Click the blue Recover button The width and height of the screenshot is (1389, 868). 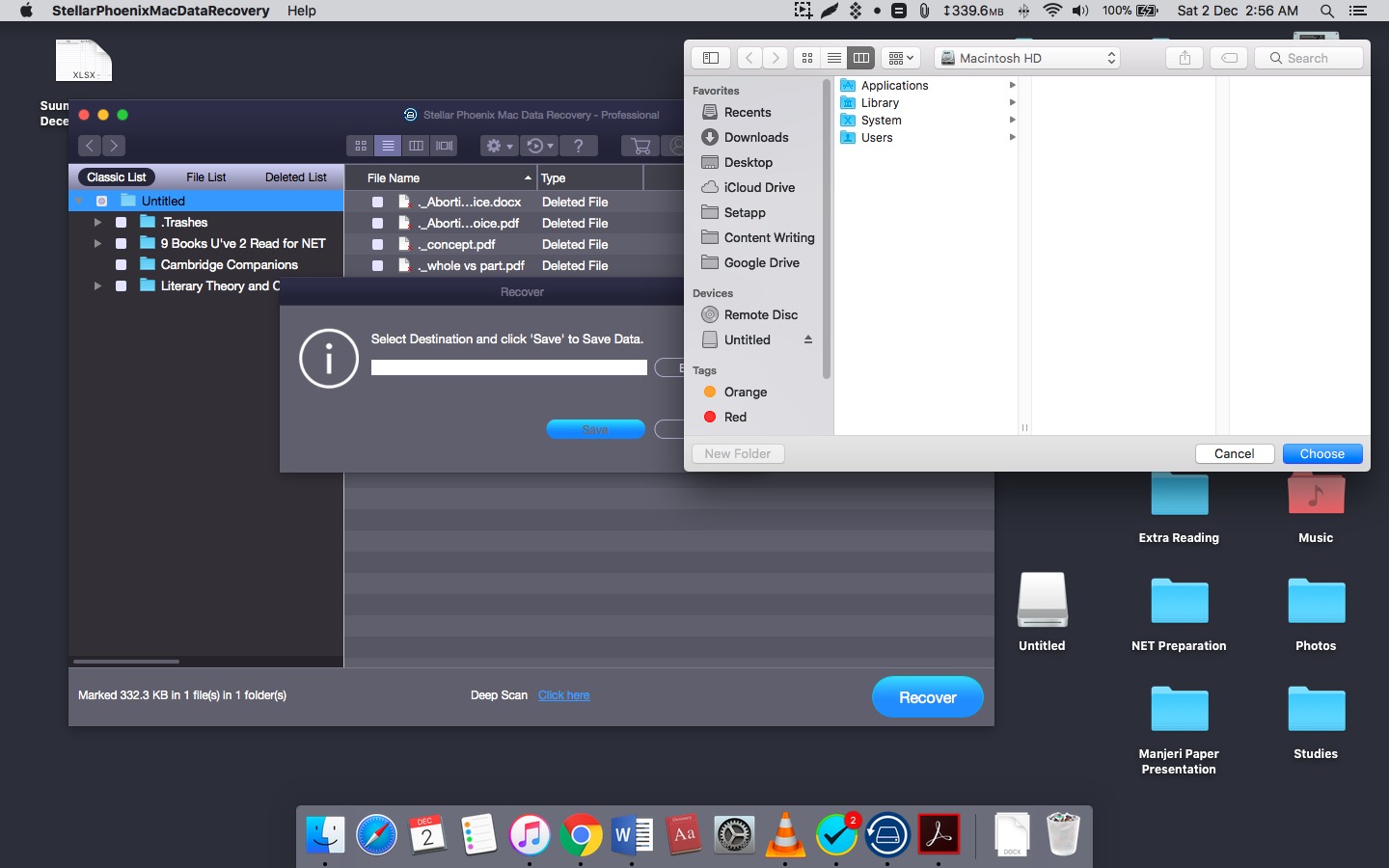coord(928,697)
